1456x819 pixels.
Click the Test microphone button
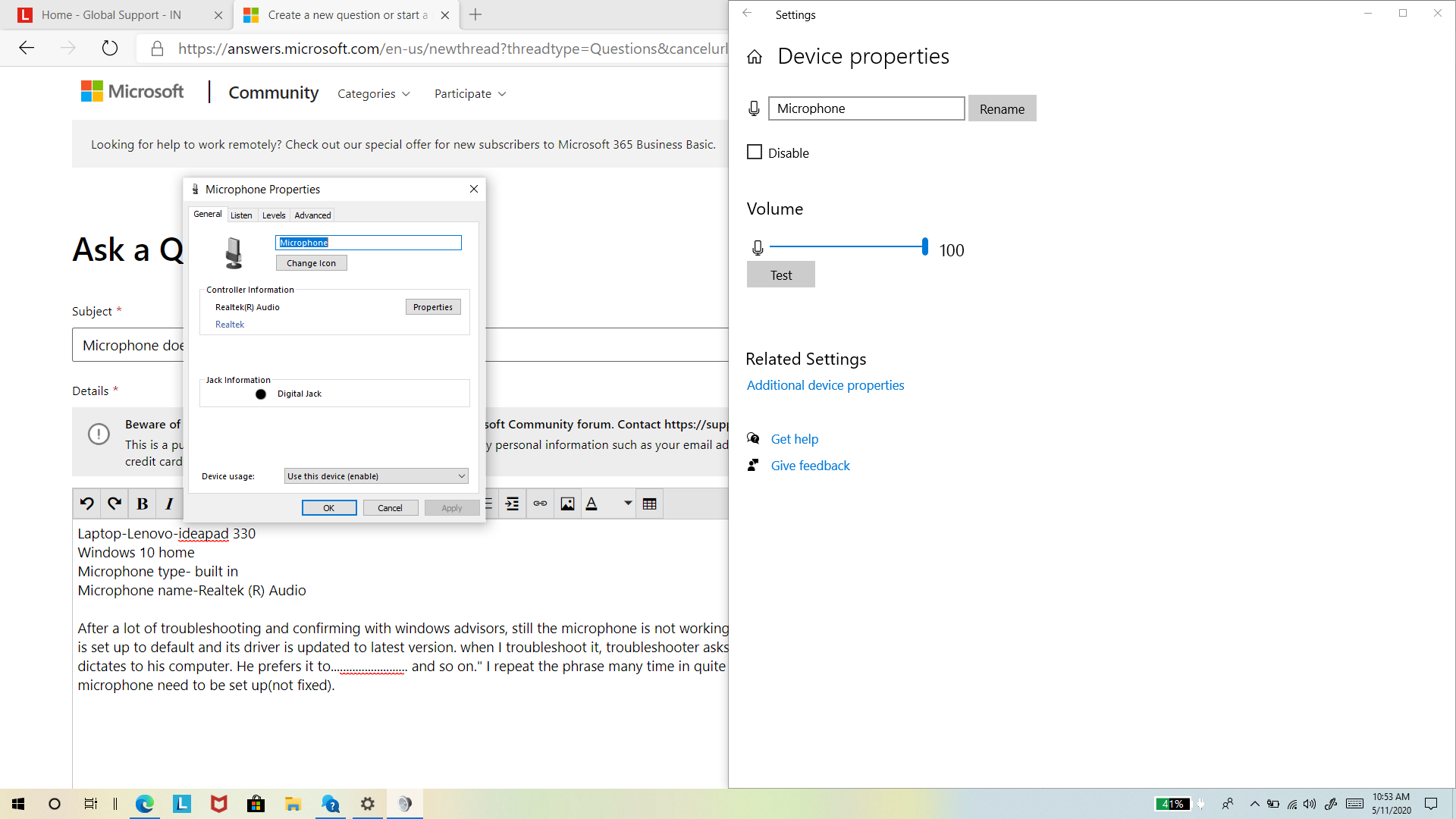tap(781, 275)
